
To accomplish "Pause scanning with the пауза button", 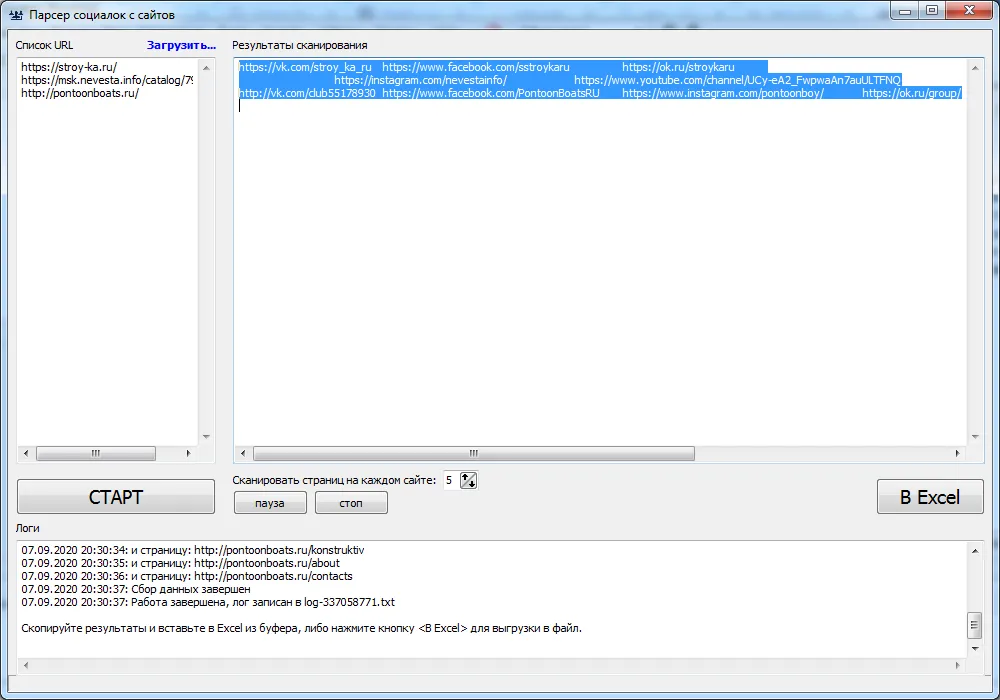I will [x=270, y=503].
